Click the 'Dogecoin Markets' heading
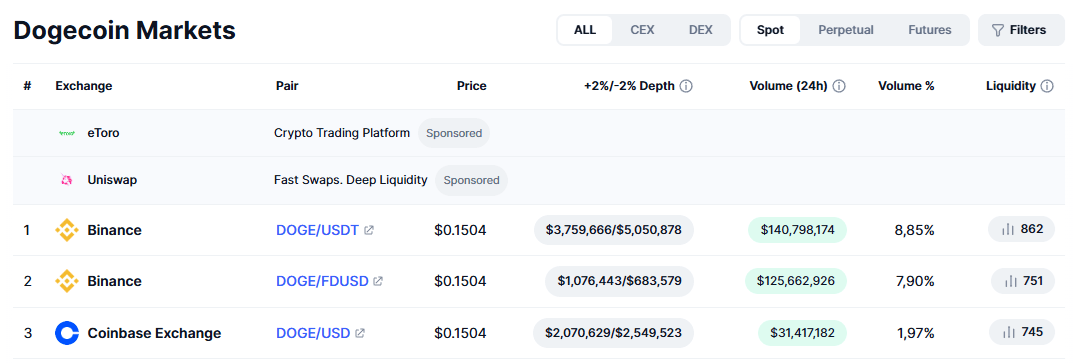This screenshot has width=1077, height=363. pyautogui.click(x=124, y=30)
